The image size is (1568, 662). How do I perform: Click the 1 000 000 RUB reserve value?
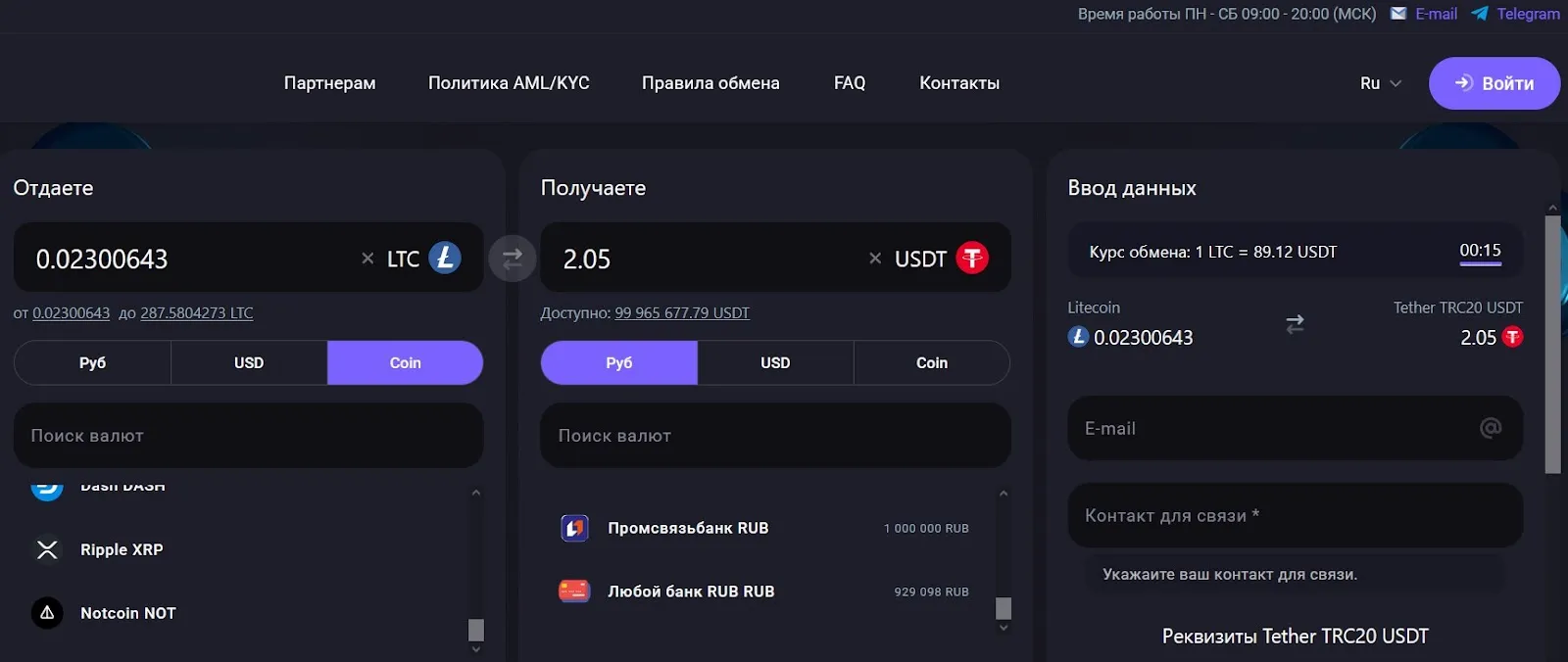926,529
